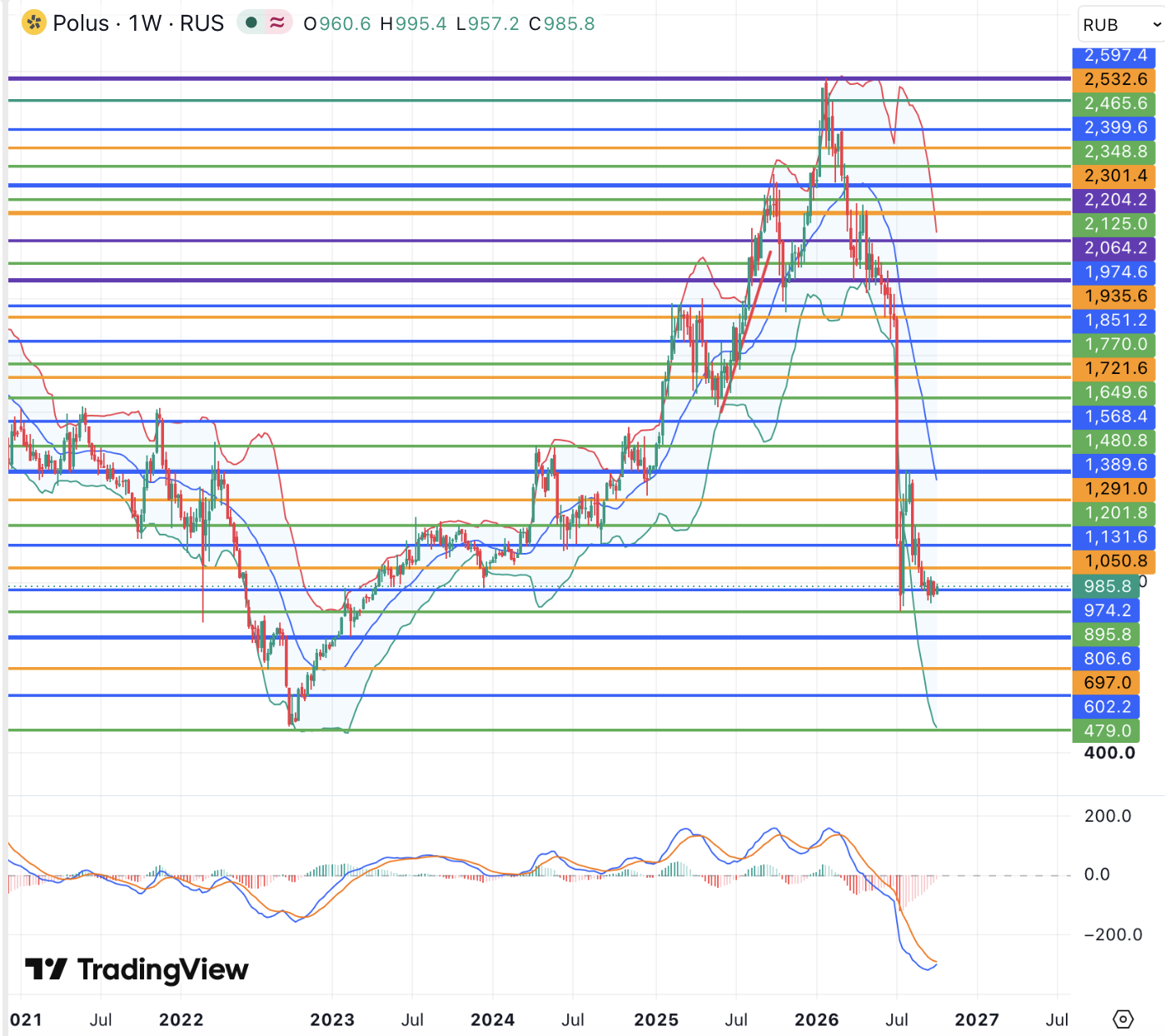This screenshot has height=1036, width=1165.
Task: Click the 2025 label on time axis
Action: click(x=656, y=1020)
